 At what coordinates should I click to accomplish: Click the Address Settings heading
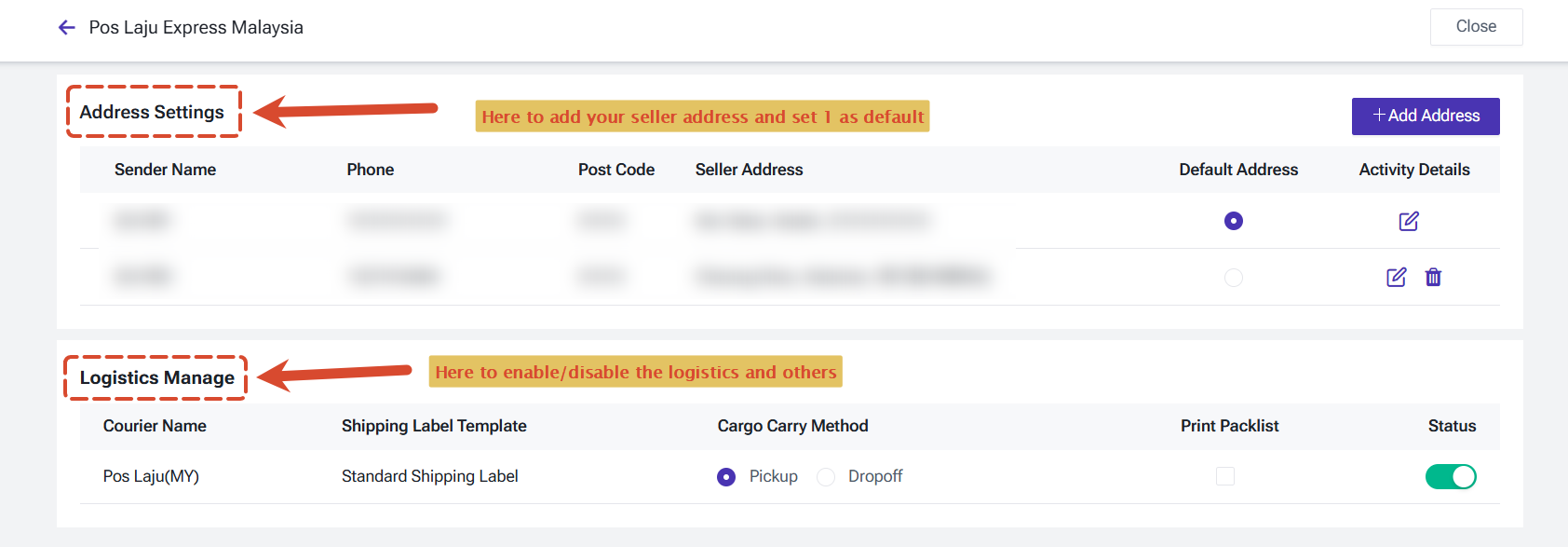(152, 112)
